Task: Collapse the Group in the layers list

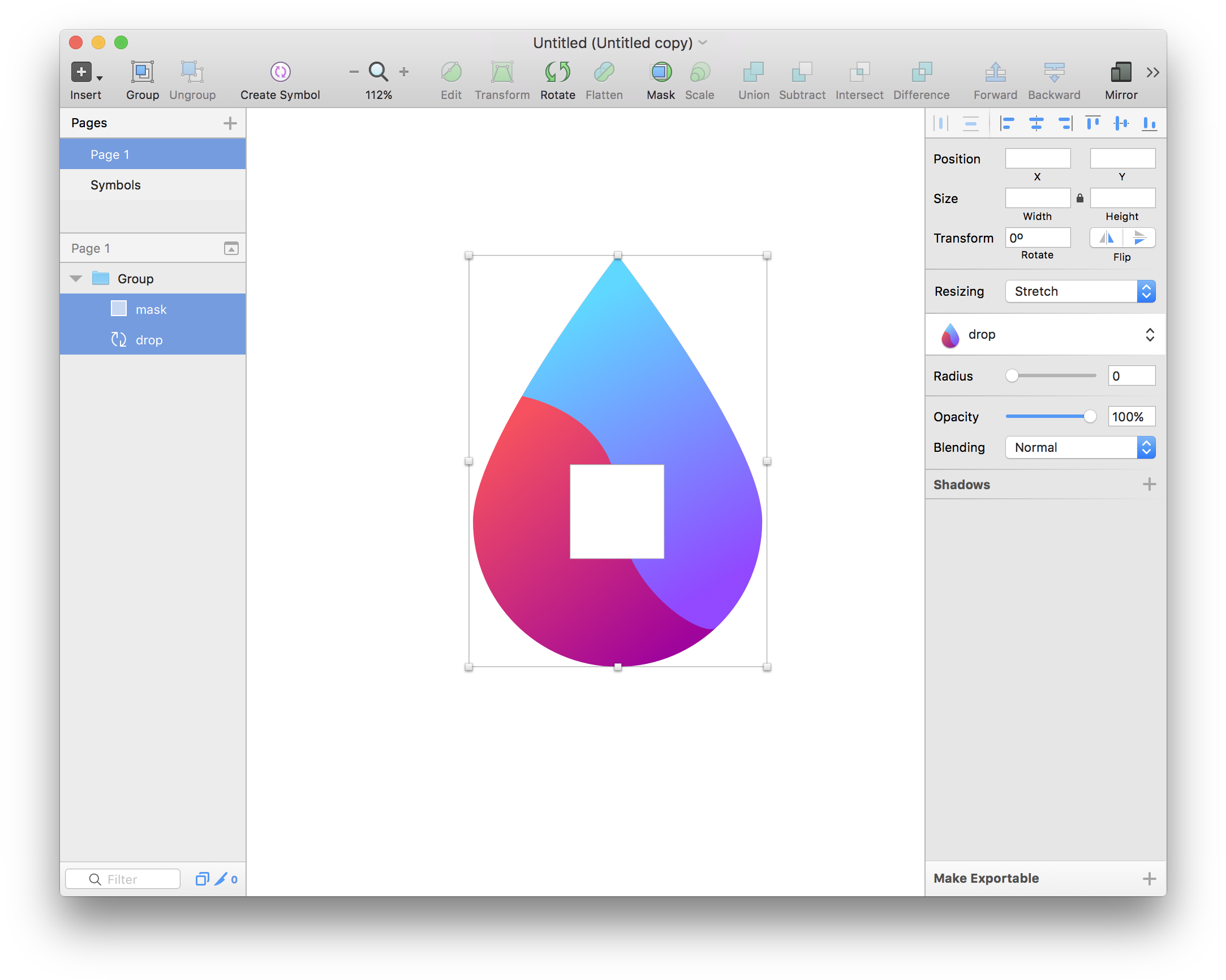Action: [x=76, y=278]
